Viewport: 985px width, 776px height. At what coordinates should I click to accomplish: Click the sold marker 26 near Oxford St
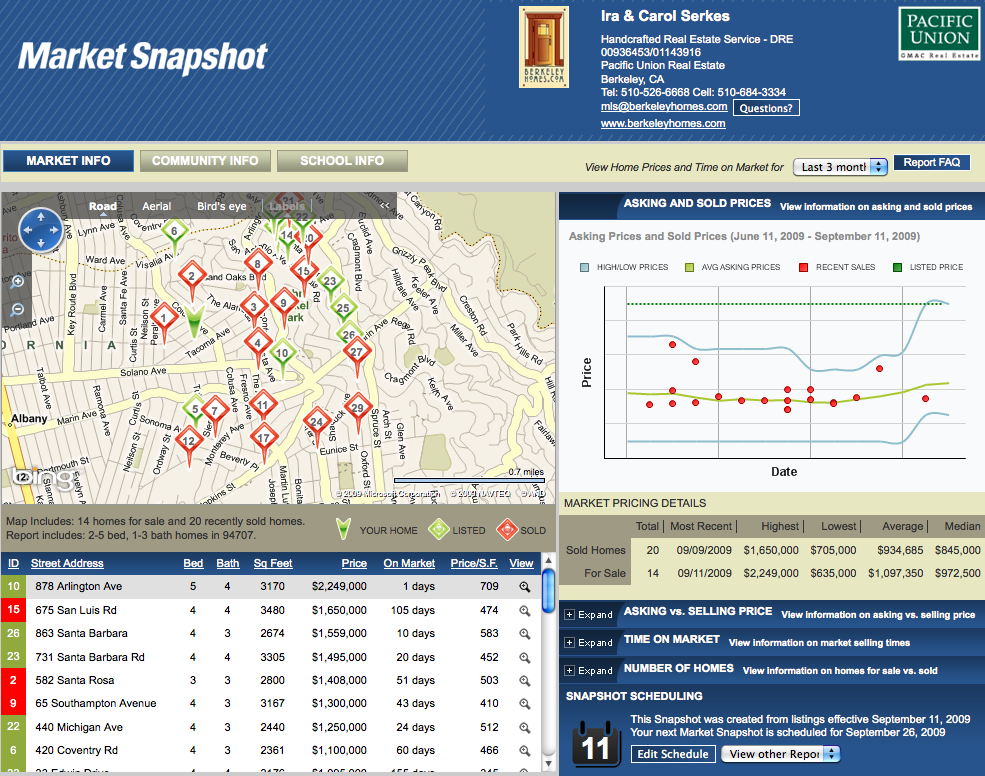pos(348,334)
